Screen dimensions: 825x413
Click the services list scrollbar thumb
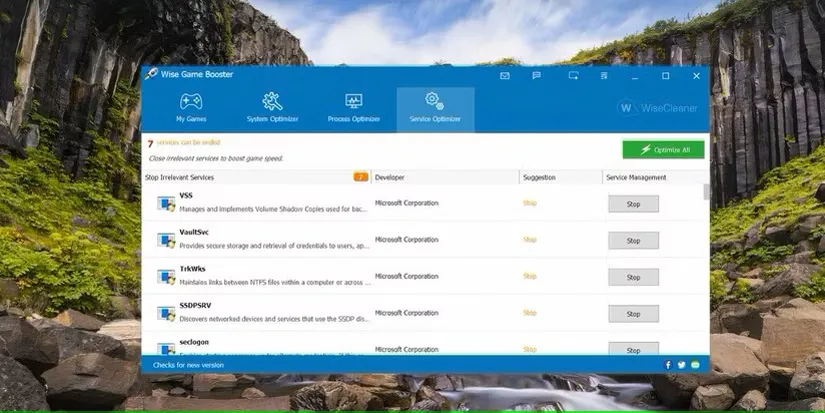pyautogui.click(x=706, y=192)
